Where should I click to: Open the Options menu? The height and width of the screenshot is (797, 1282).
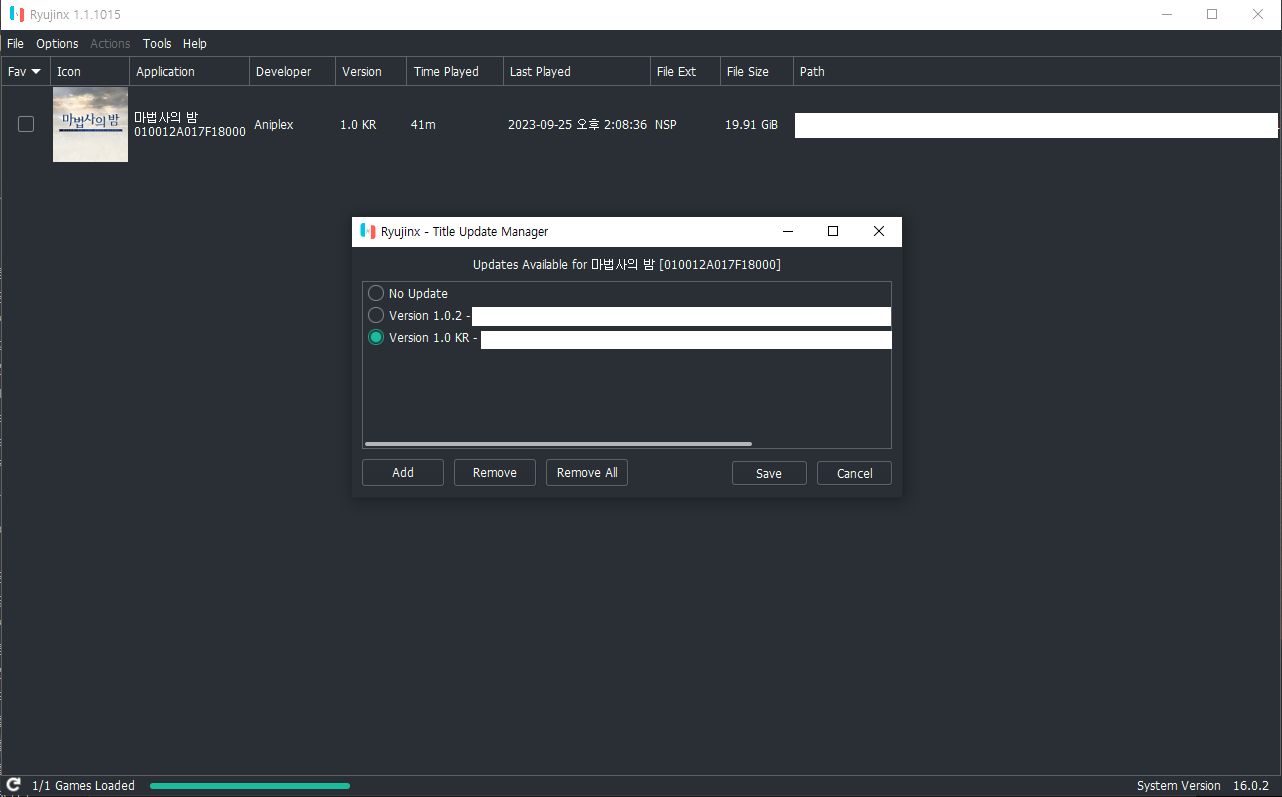click(57, 44)
